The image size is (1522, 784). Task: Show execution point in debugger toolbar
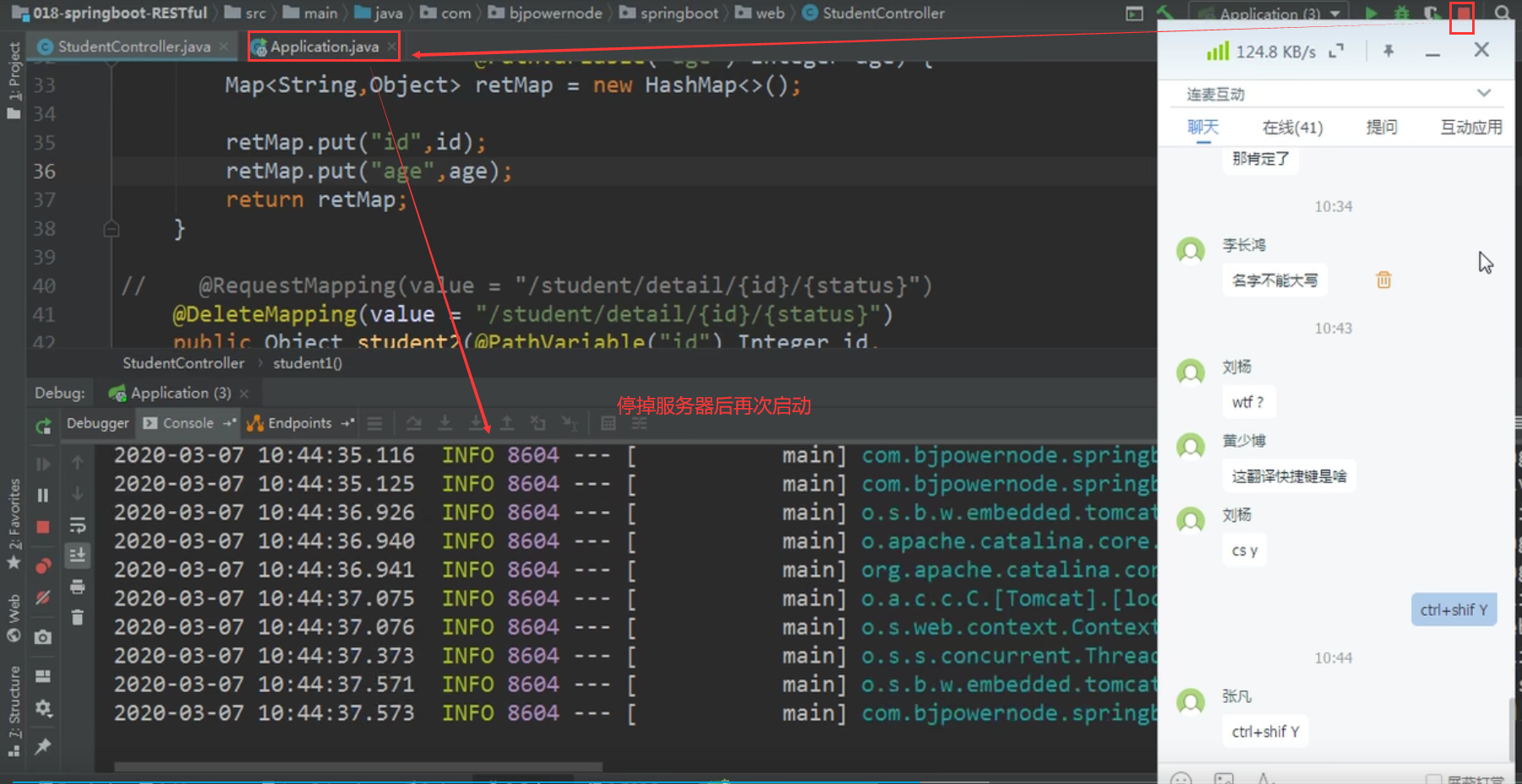pyautogui.click(x=375, y=423)
